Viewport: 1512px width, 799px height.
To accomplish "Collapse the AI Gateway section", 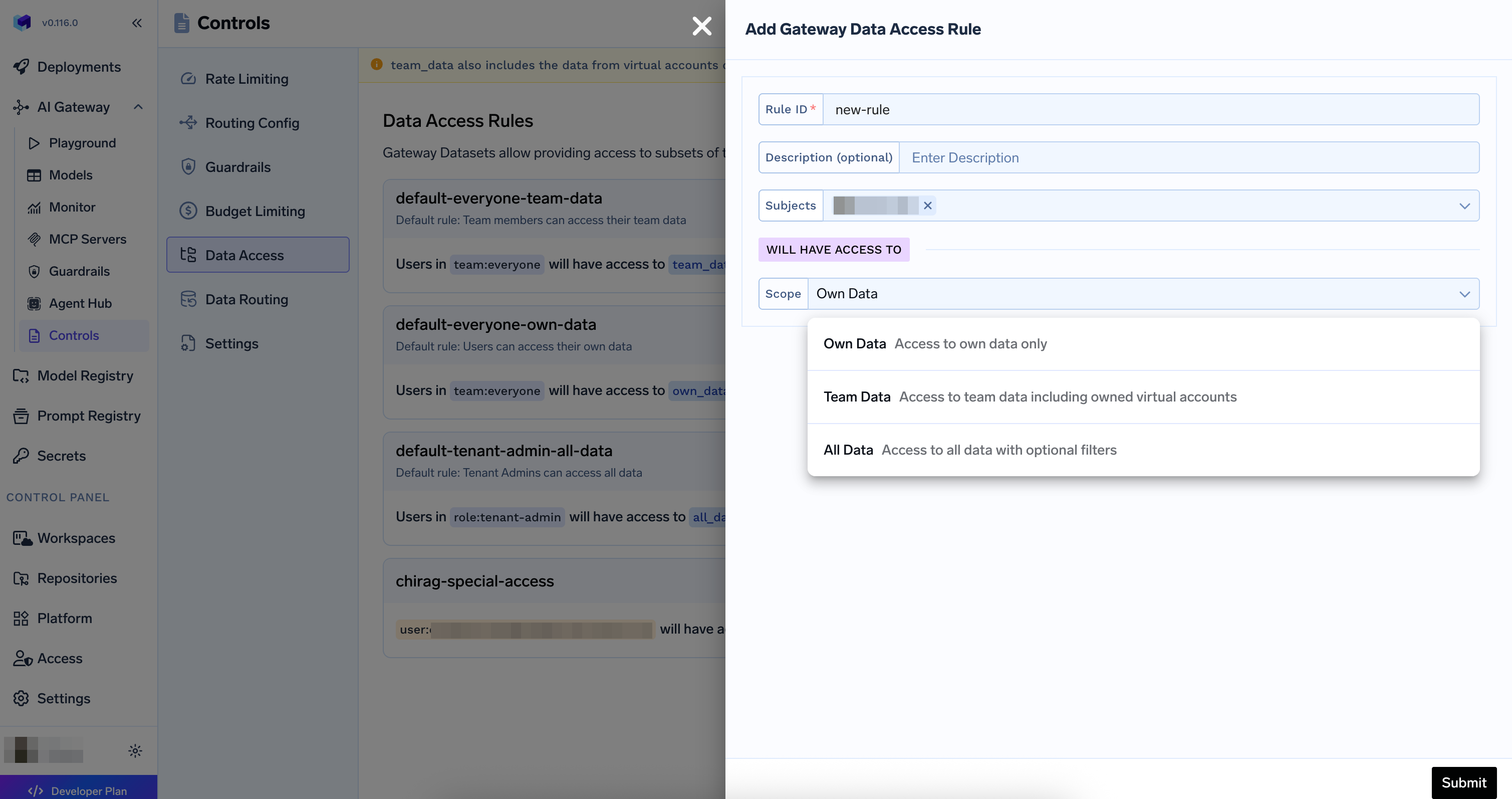I will click(138, 107).
